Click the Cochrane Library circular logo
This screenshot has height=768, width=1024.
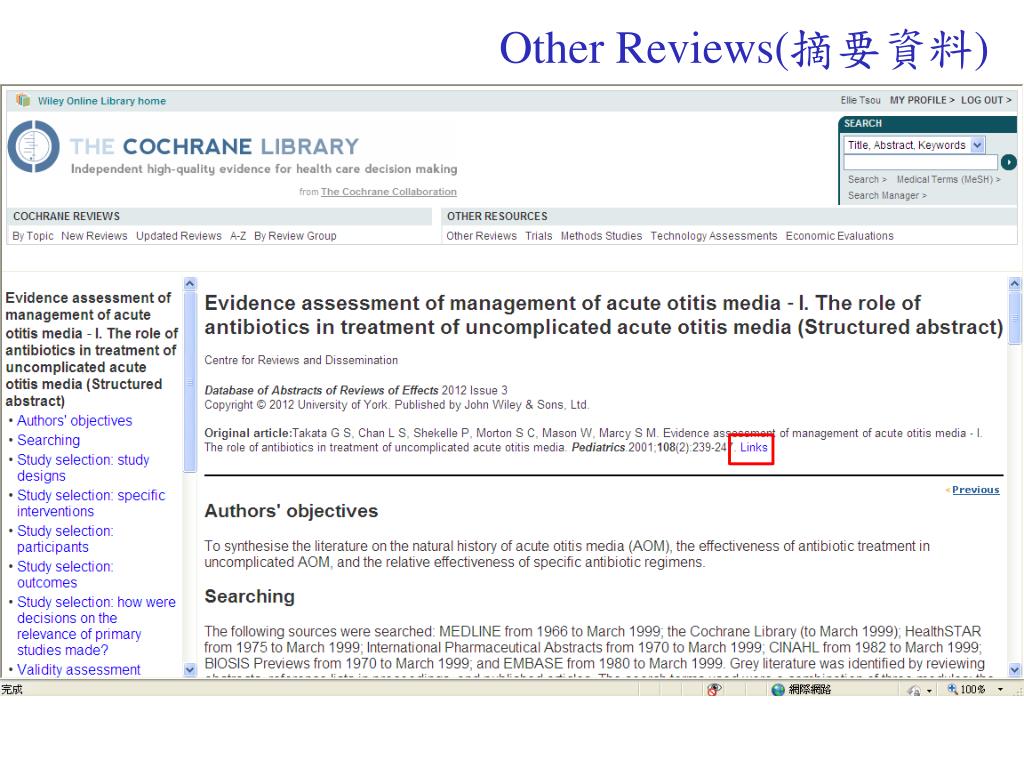pos(33,146)
